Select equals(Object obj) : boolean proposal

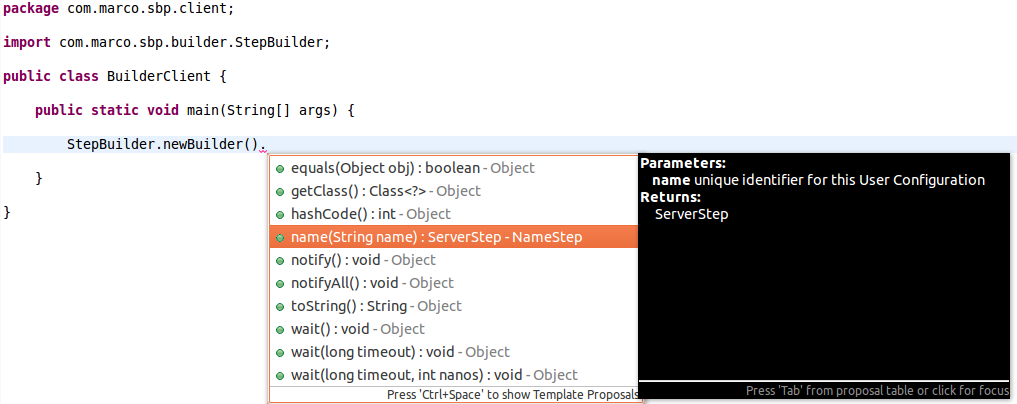pos(454,168)
